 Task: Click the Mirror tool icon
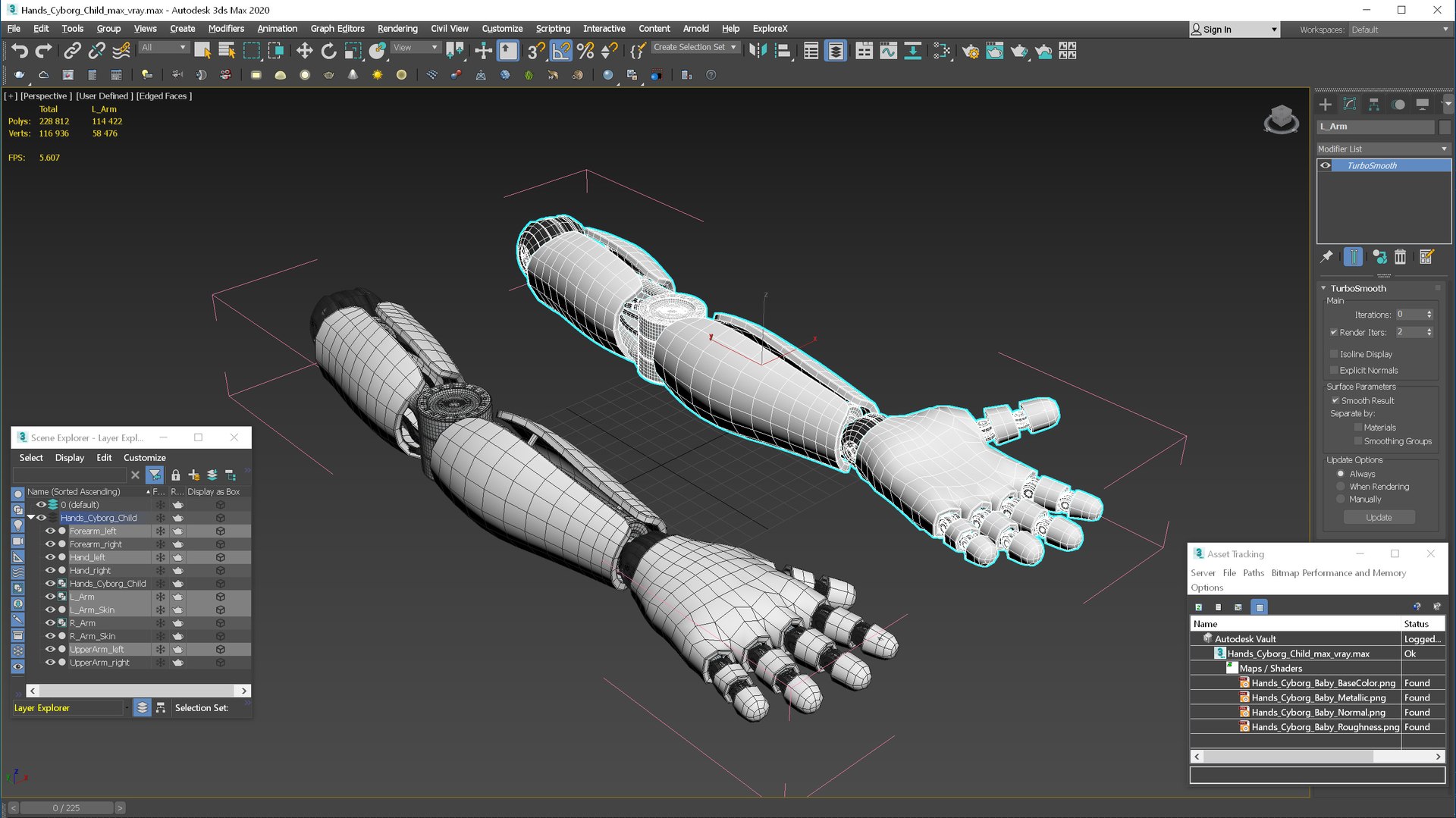(x=758, y=51)
